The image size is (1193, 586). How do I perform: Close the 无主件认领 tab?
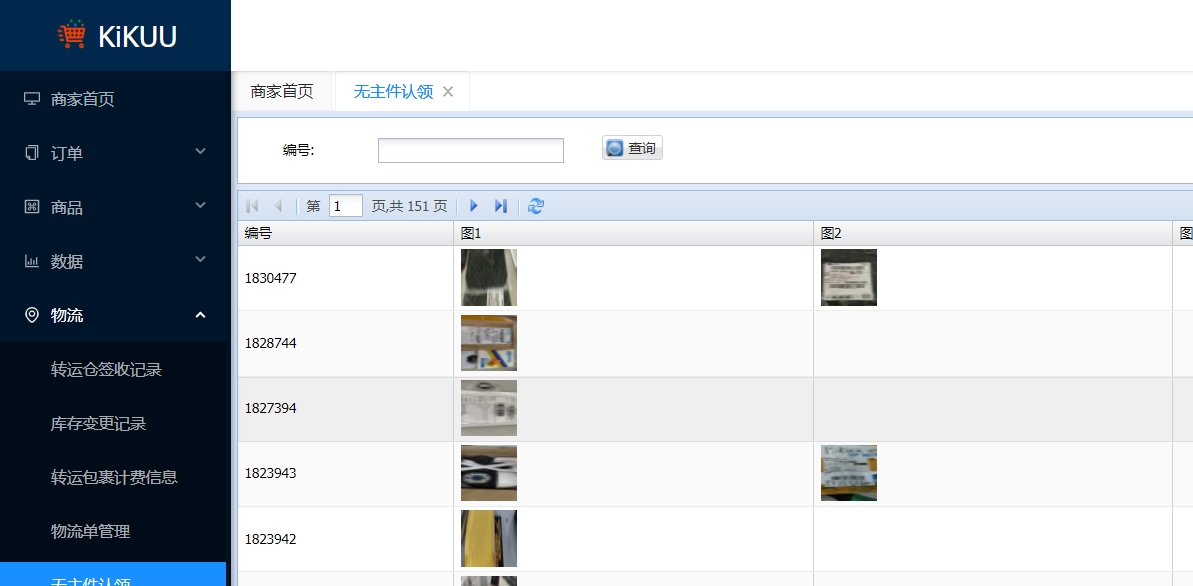click(x=448, y=91)
